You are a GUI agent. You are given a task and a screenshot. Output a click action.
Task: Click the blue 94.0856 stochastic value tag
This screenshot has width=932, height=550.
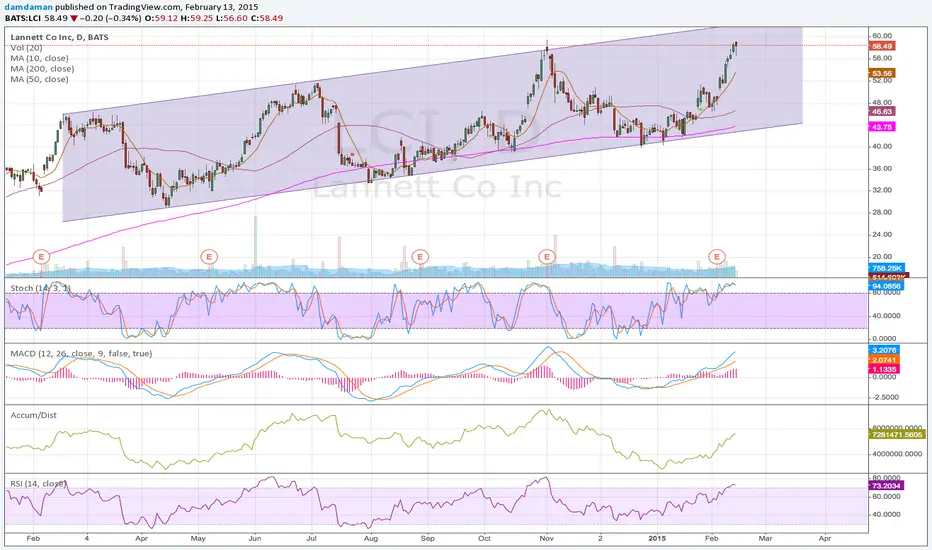click(x=886, y=286)
